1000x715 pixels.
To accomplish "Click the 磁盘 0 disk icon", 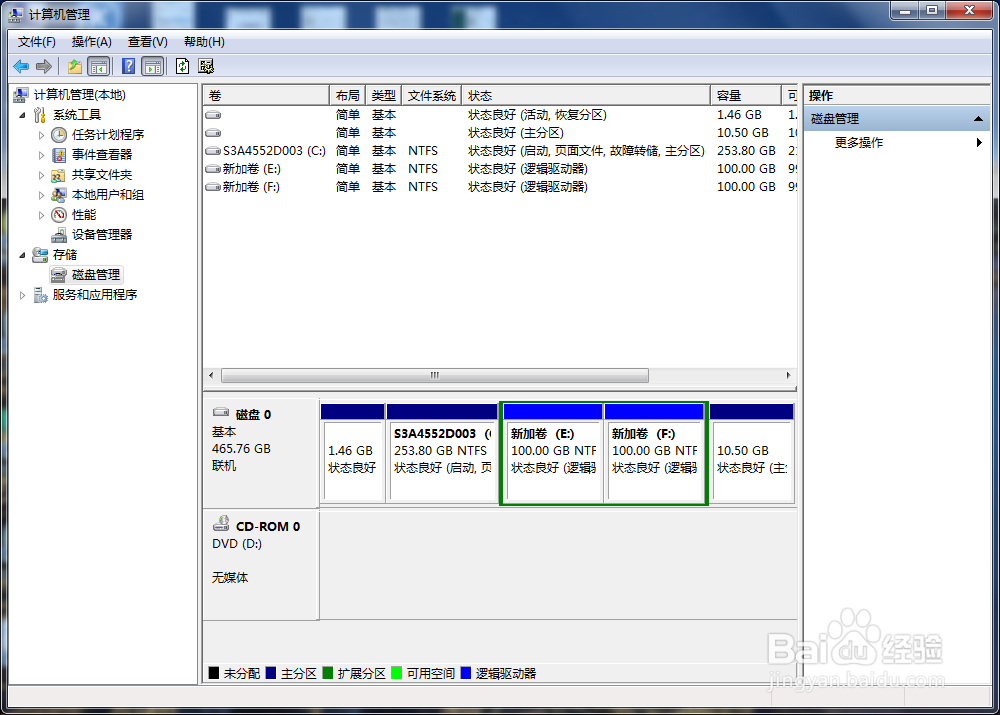I will [221, 412].
